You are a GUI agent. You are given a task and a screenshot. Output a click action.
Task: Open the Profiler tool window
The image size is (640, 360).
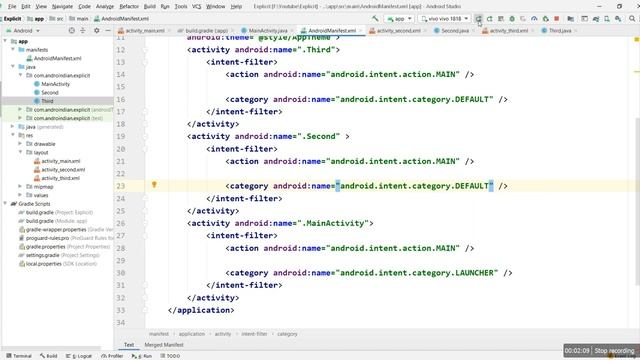(112, 356)
